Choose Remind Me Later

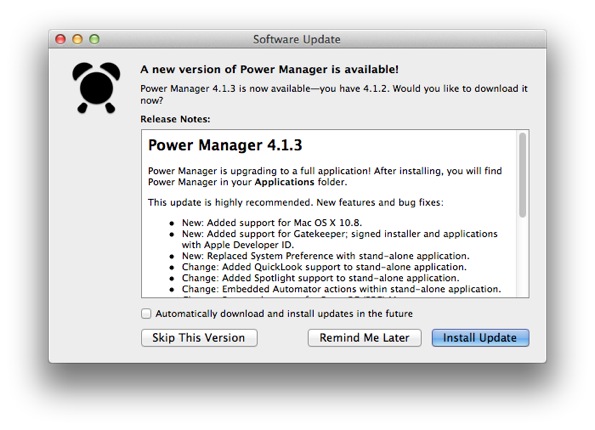point(364,337)
